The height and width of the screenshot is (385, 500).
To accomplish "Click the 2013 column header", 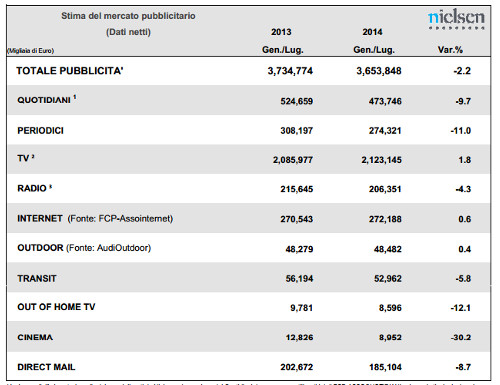I will (281, 32).
